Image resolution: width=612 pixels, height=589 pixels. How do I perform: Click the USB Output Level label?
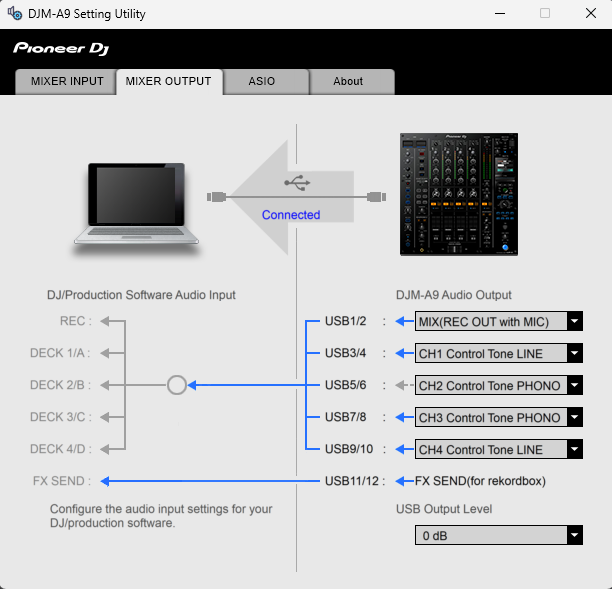click(444, 509)
